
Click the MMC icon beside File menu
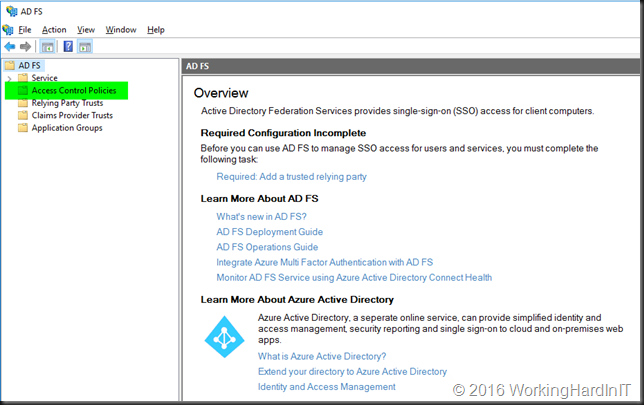coord(8,30)
